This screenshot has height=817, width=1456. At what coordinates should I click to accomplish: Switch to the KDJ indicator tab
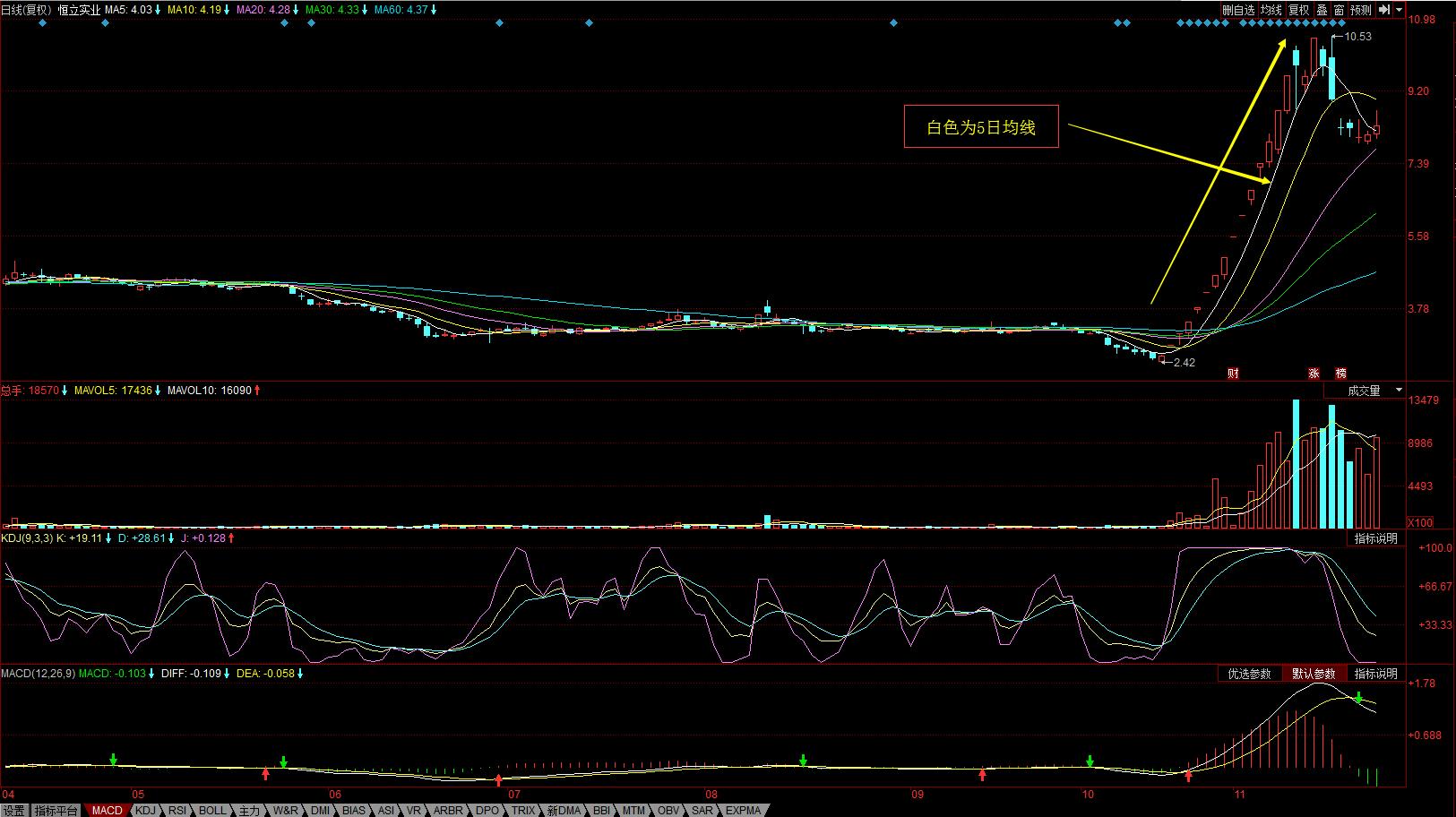[145, 811]
